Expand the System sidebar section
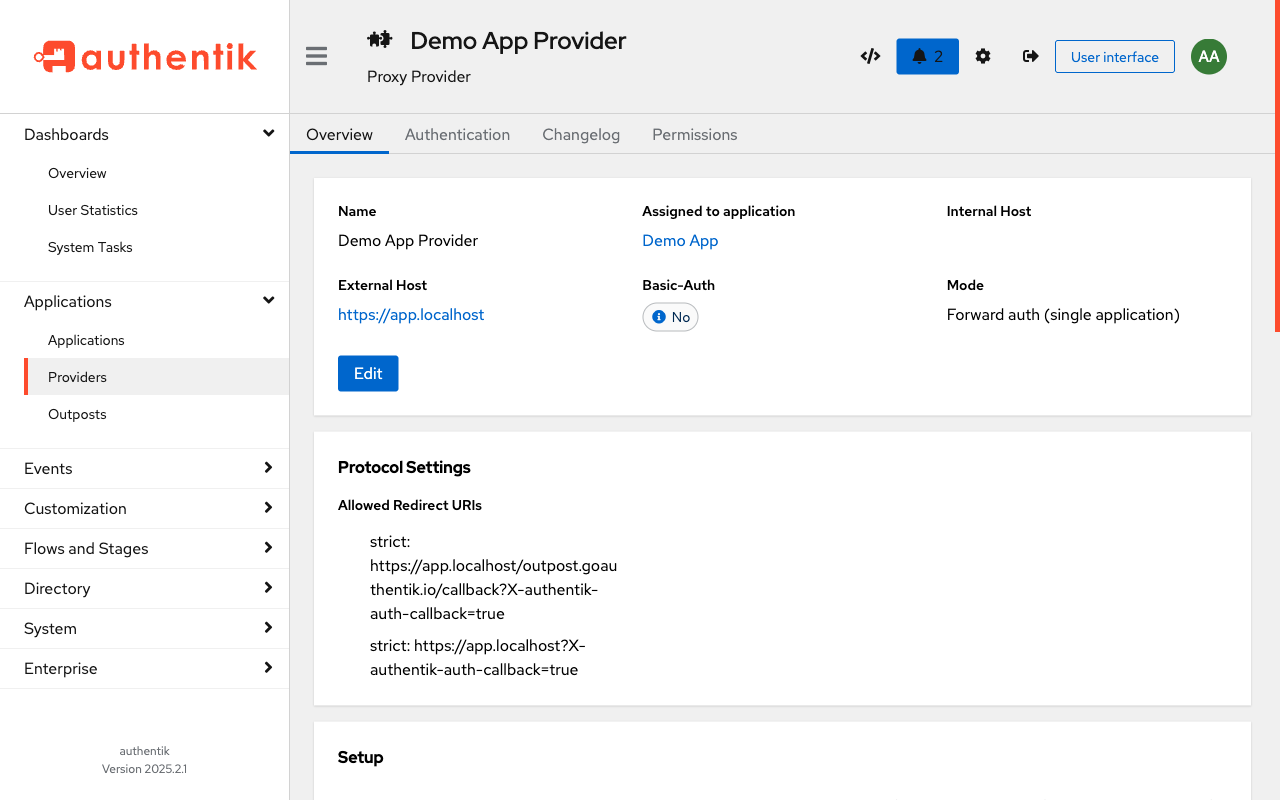1280x800 pixels. (145, 628)
